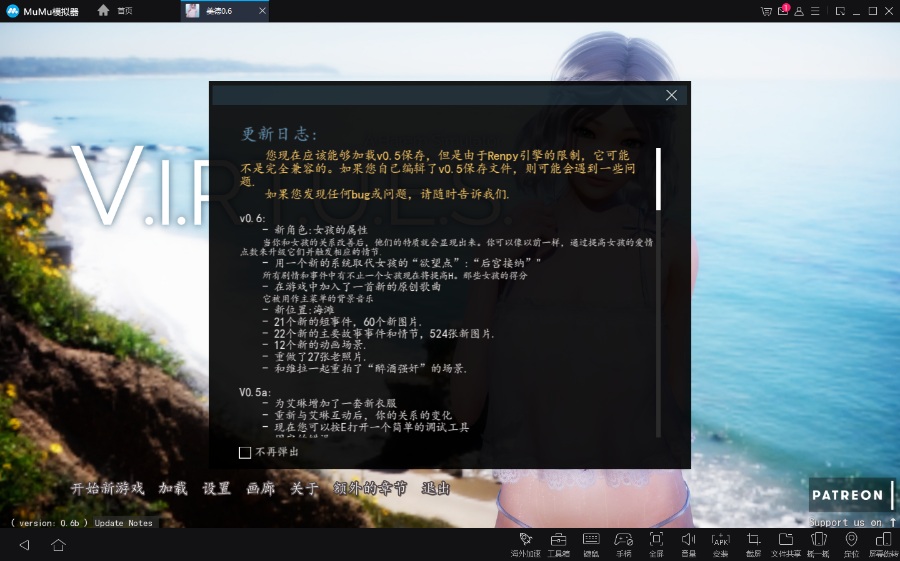Click the v0.6: version heading

click(x=253, y=219)
